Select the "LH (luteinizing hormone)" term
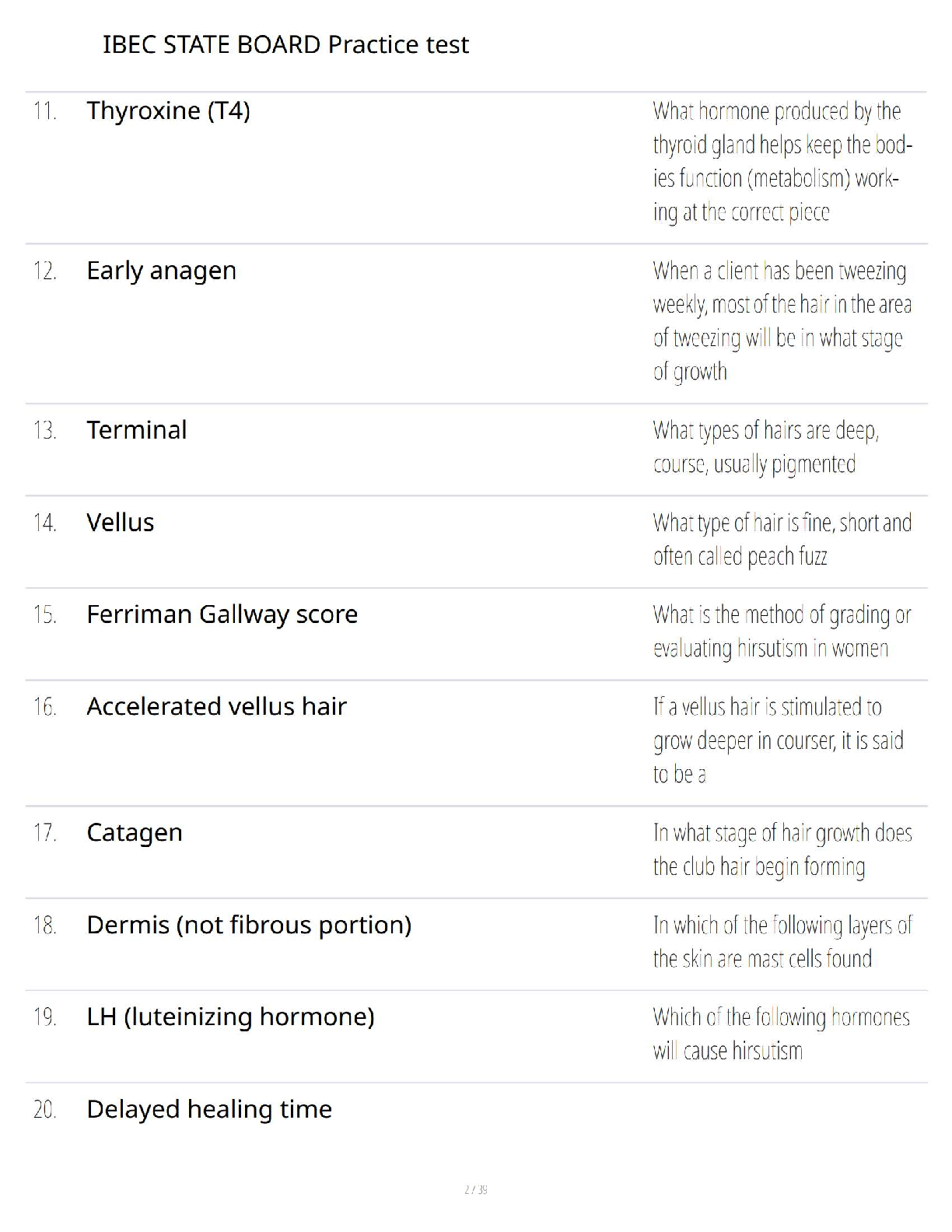Viewport: 952px width, 1232px height. (x=230, y=1017)
